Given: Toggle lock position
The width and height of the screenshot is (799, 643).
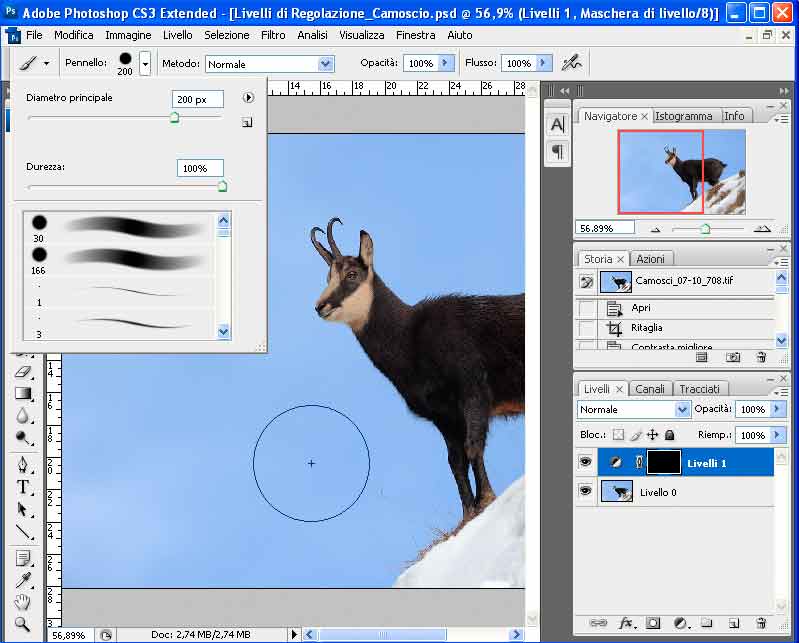Looking at the screenshot, I should coord(652,435).
